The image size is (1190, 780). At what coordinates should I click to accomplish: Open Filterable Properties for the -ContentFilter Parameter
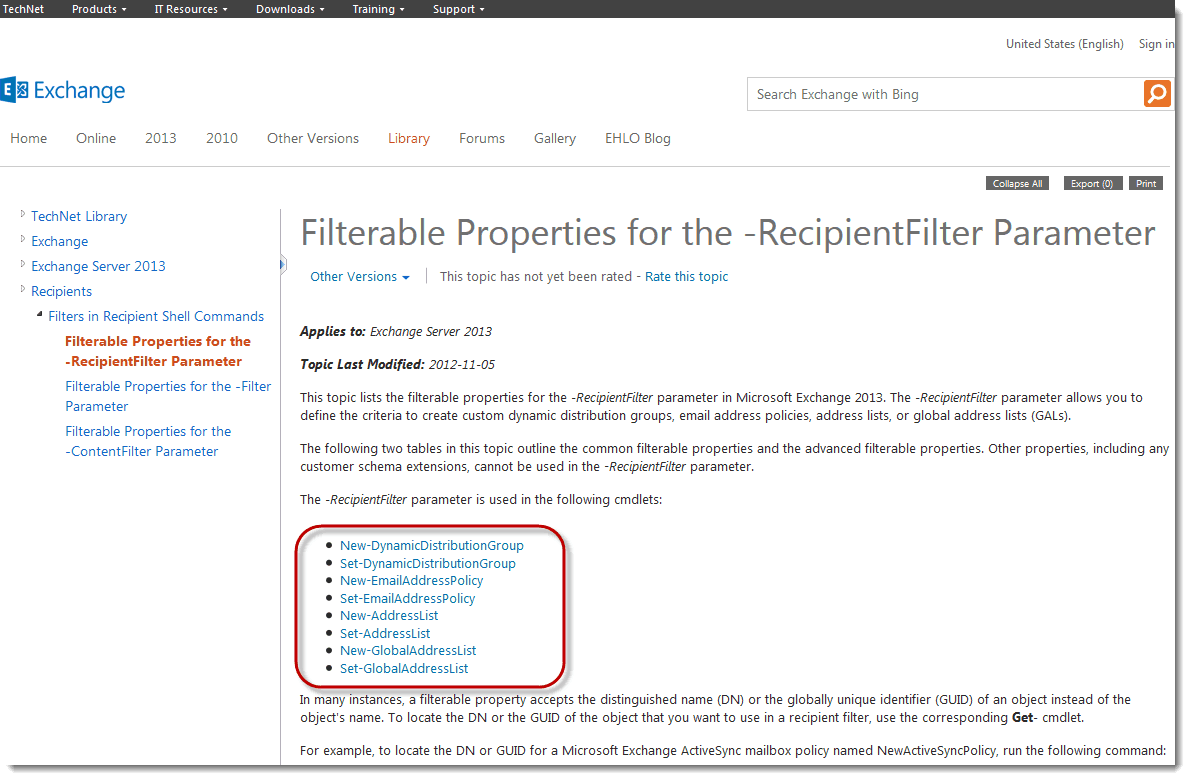[148, 441]
